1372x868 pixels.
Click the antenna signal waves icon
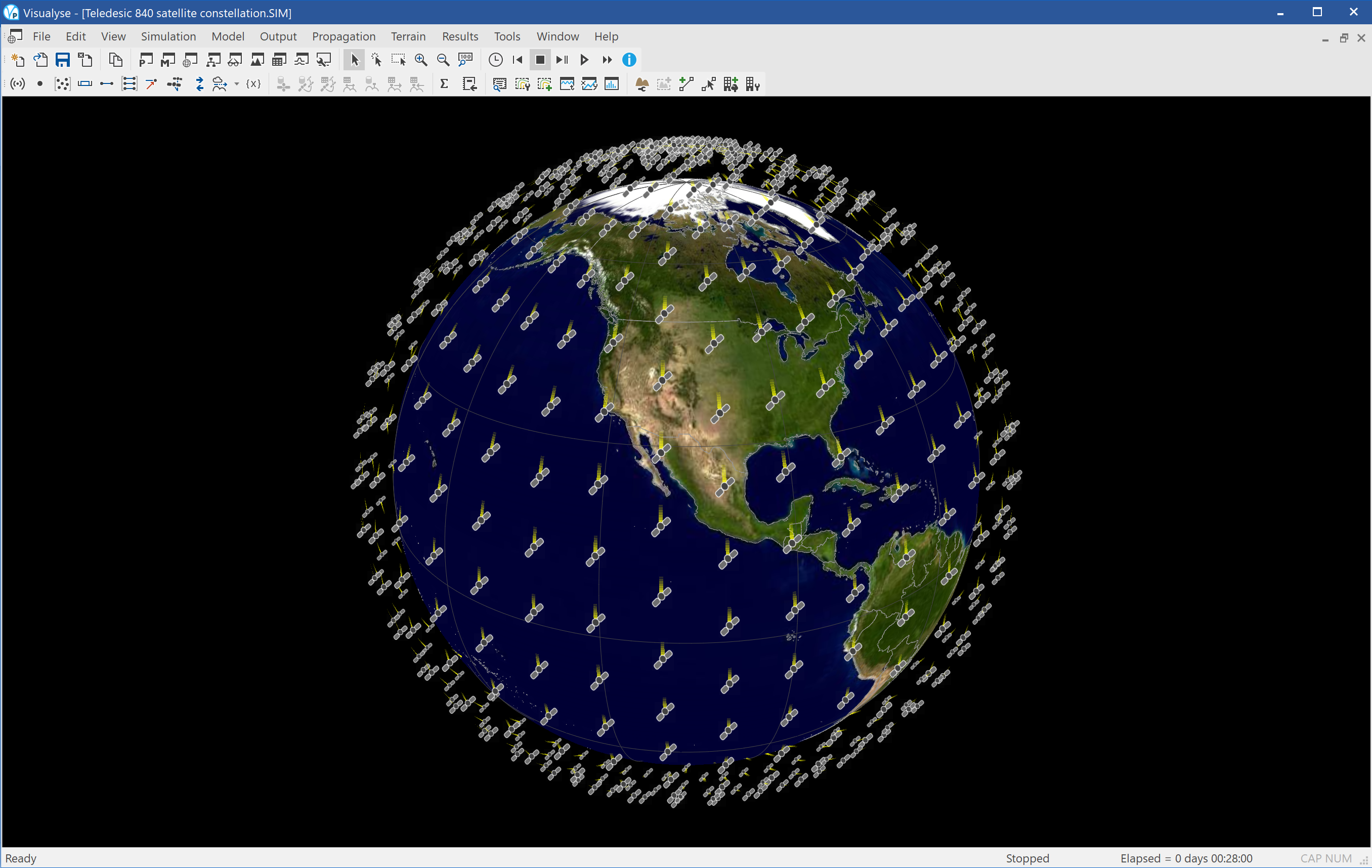(18, 84)
